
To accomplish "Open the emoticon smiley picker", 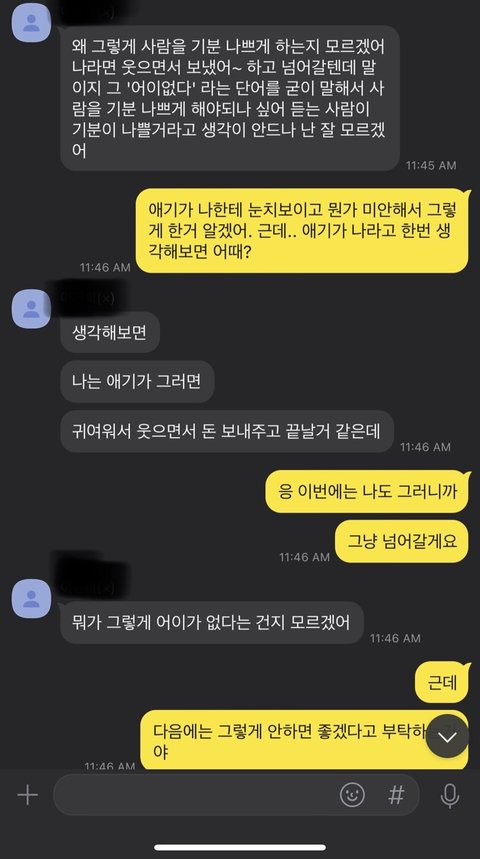I will point(352,794).
